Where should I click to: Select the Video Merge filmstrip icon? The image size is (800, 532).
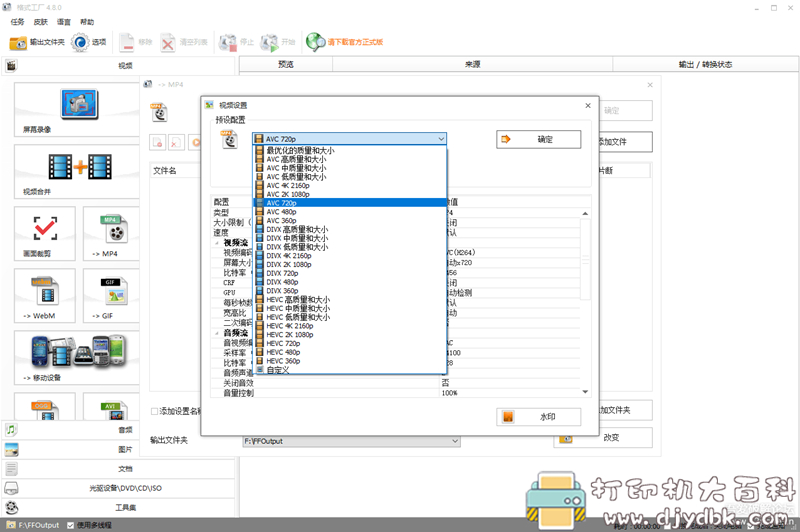[80, 167]
